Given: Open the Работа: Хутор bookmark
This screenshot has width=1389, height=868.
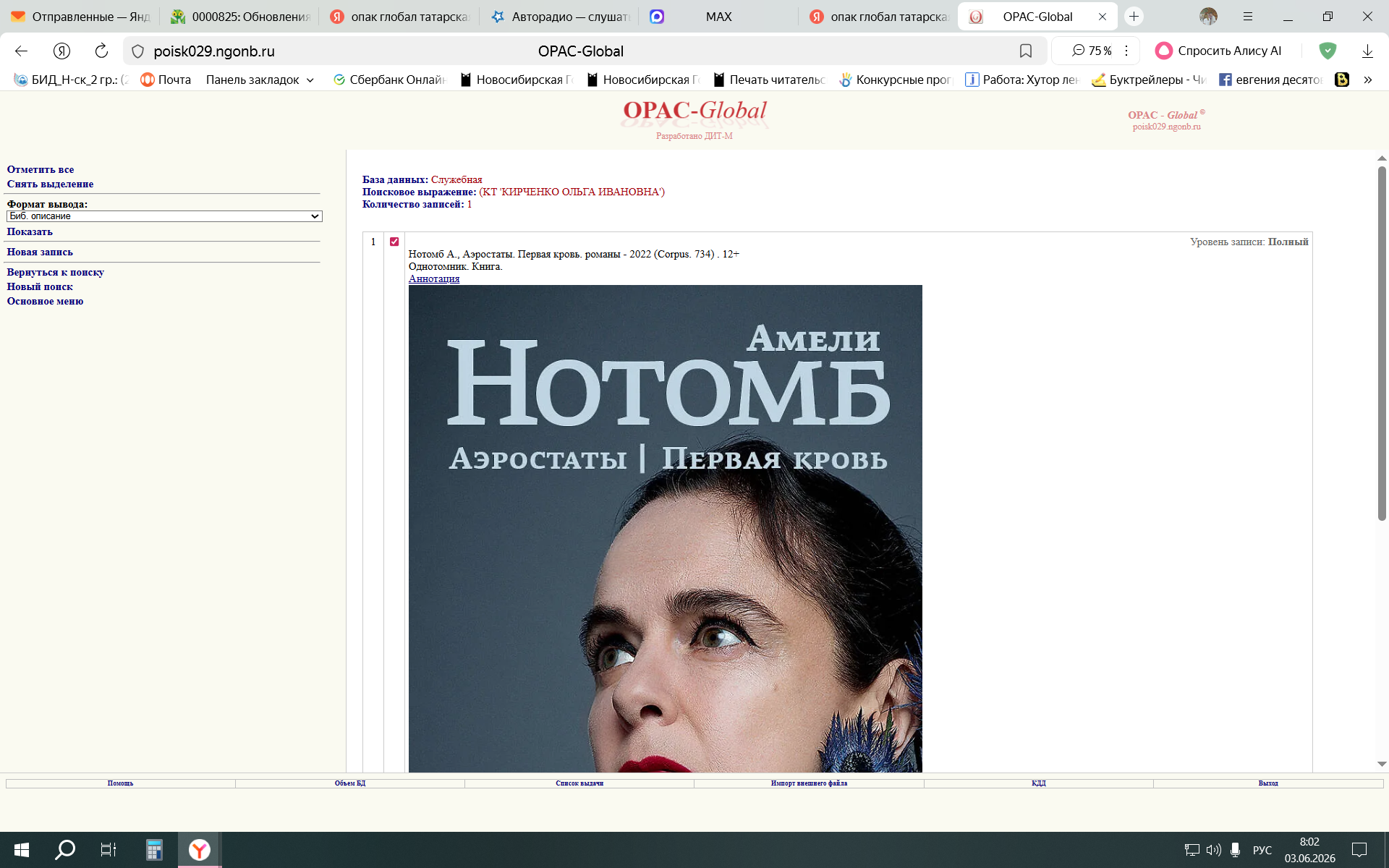Looking at the screenshot, I should click(1022, 80).
